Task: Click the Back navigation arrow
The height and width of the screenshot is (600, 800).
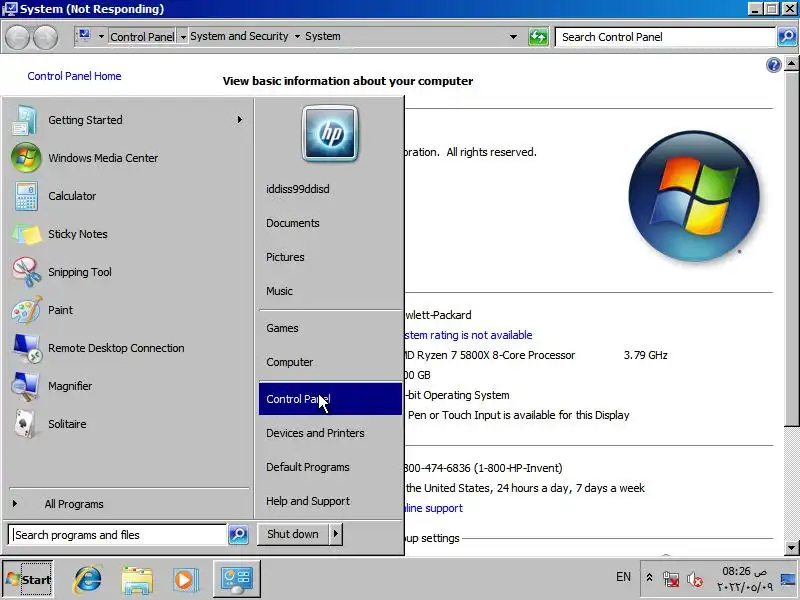Action: point(17,37)
